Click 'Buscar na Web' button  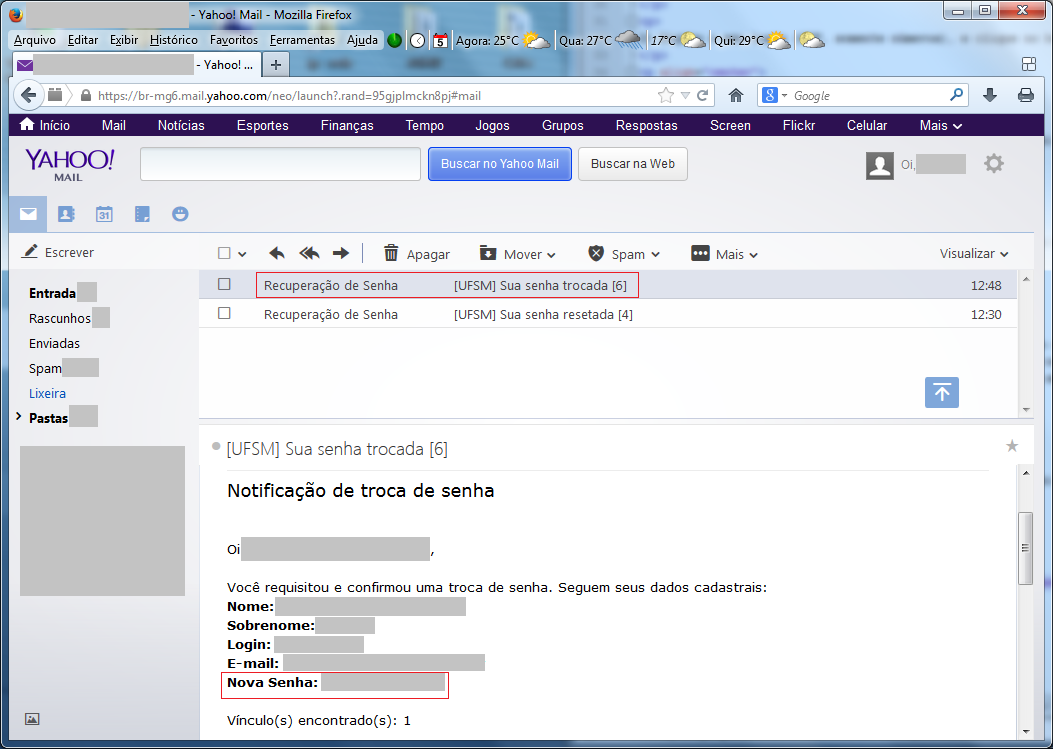633,164
